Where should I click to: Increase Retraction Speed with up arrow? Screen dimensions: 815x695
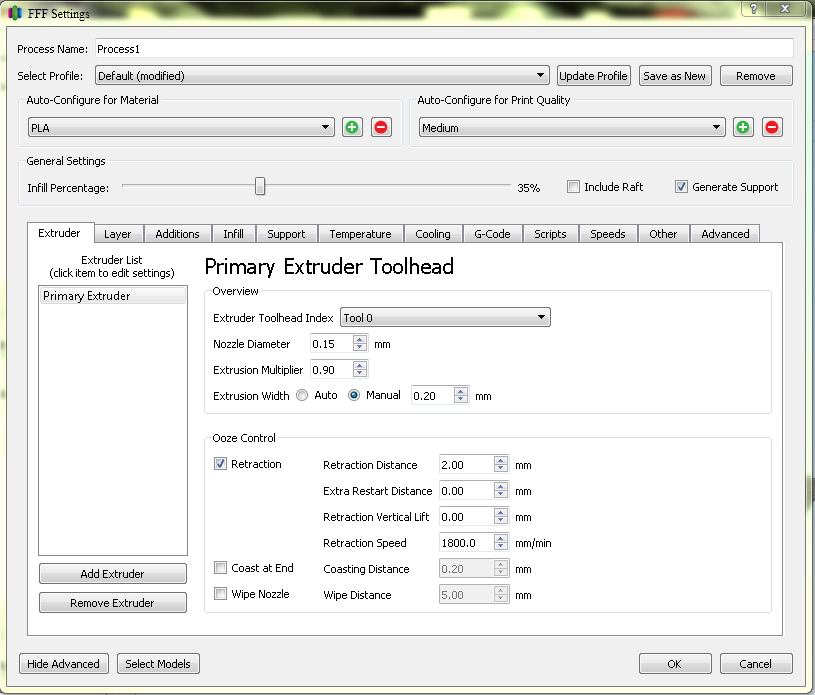[501, 538]
